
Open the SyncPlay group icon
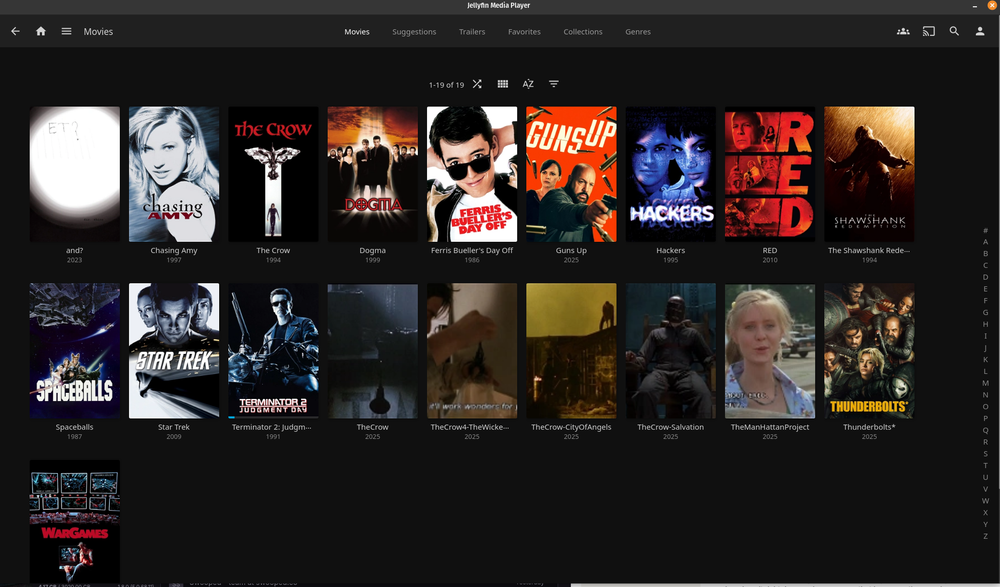point(903,31)
